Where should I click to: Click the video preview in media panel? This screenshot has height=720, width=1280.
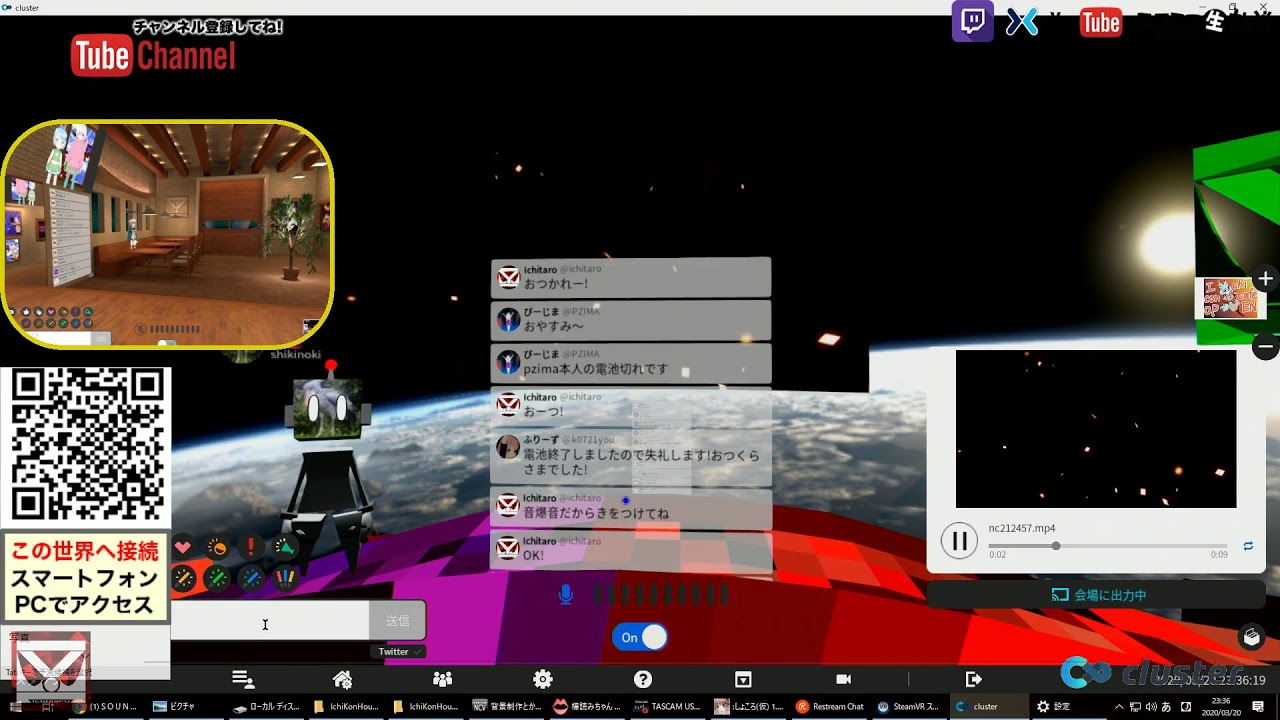pos(1096,429)
